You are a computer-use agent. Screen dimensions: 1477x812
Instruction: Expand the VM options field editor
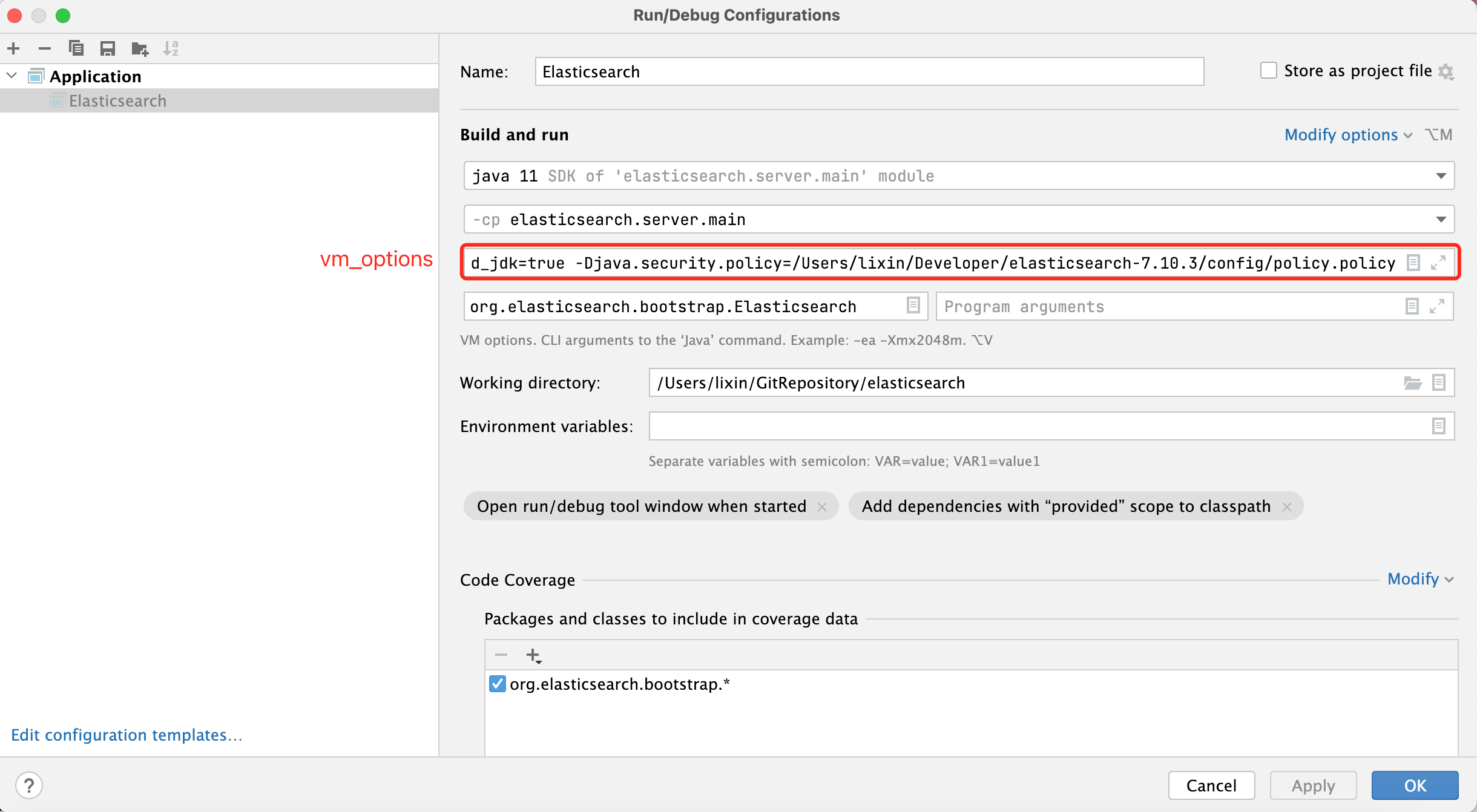(x=1438, y=263)
